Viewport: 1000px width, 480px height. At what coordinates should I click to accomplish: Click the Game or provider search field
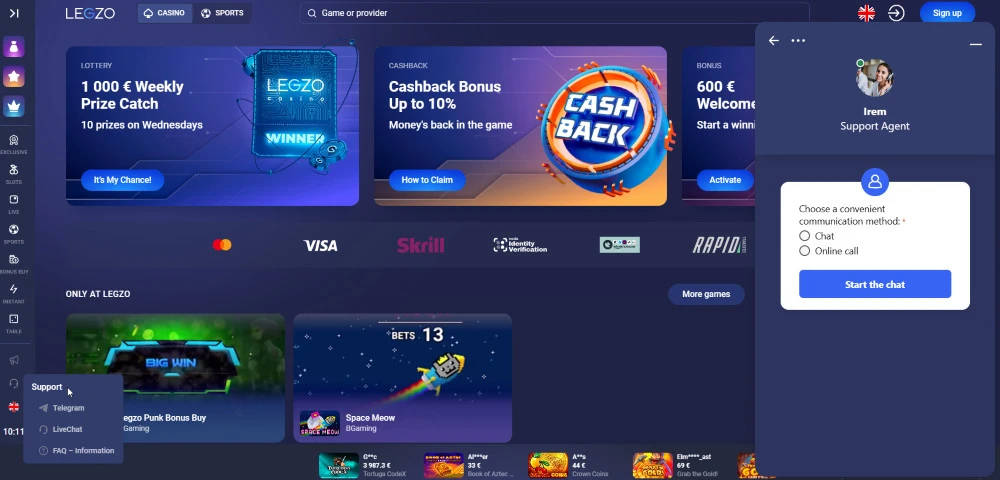[554, 13]
